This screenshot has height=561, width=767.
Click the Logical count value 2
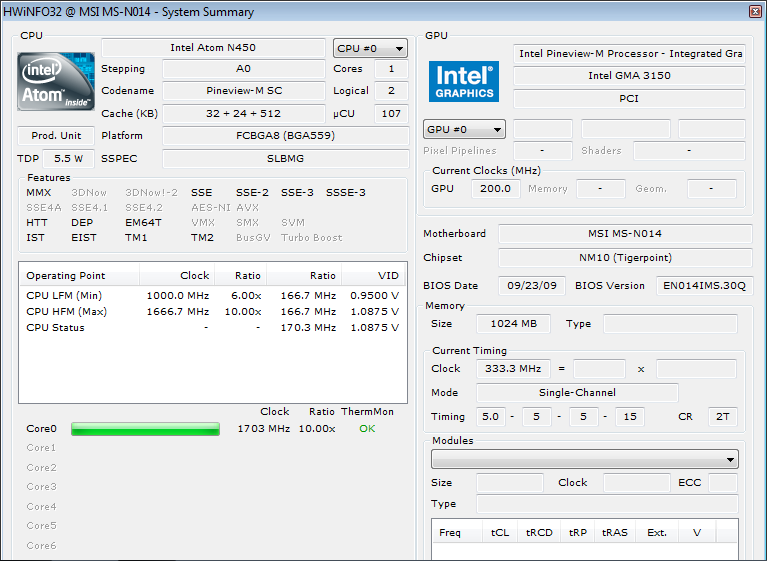(x=391, y=90)
